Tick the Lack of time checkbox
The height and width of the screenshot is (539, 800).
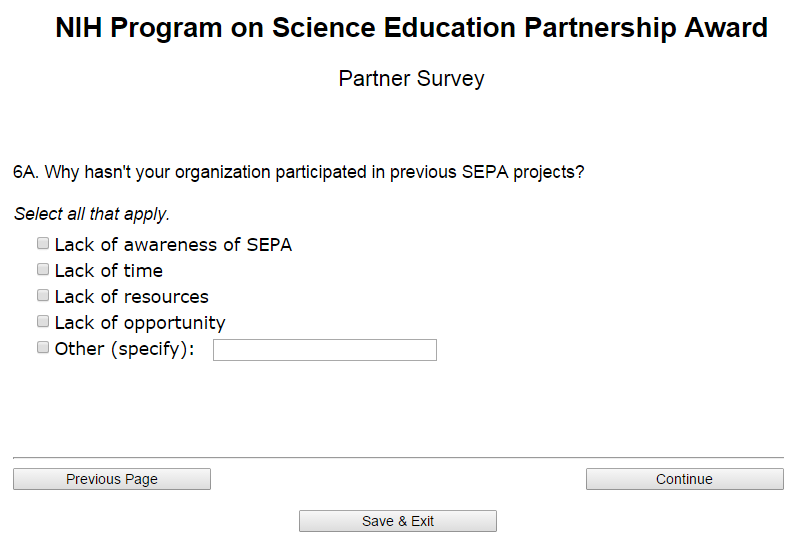(x=43, y=269)
